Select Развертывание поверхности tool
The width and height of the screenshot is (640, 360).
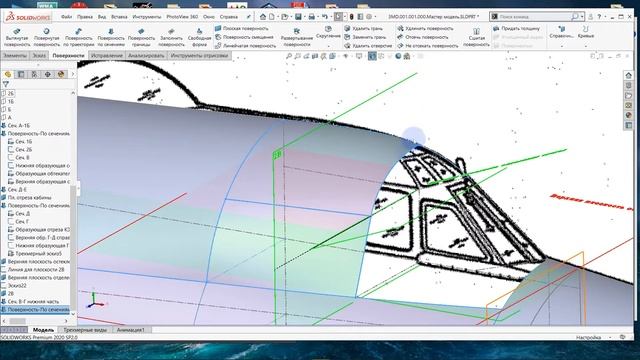[297, 37]
